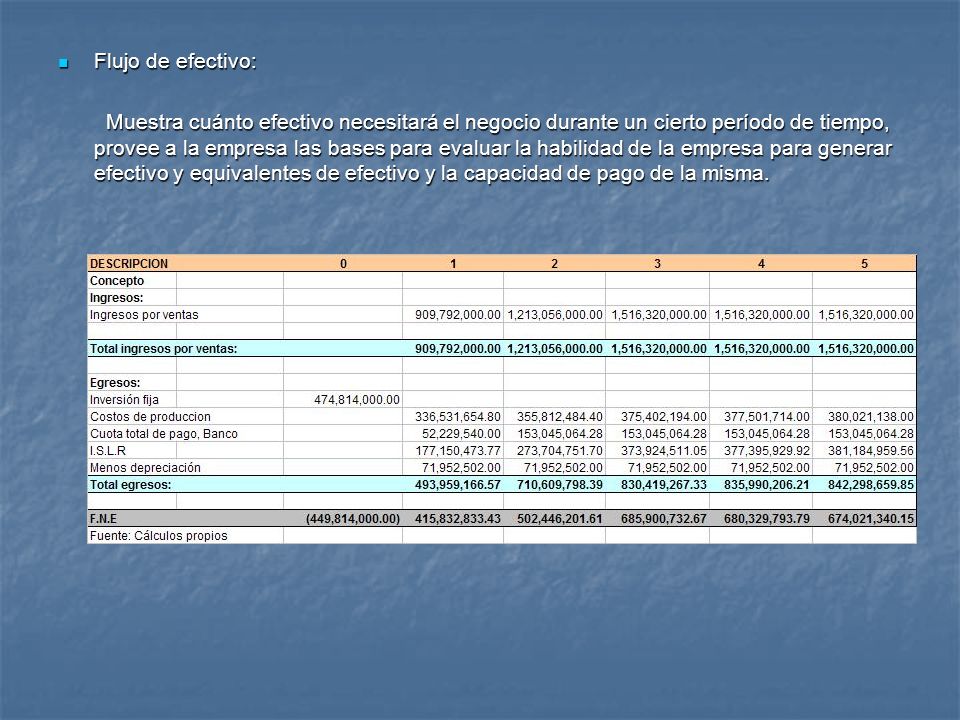Click F.N.E value 680,329,793.79

pyautogui.click(x=767, y=519)
